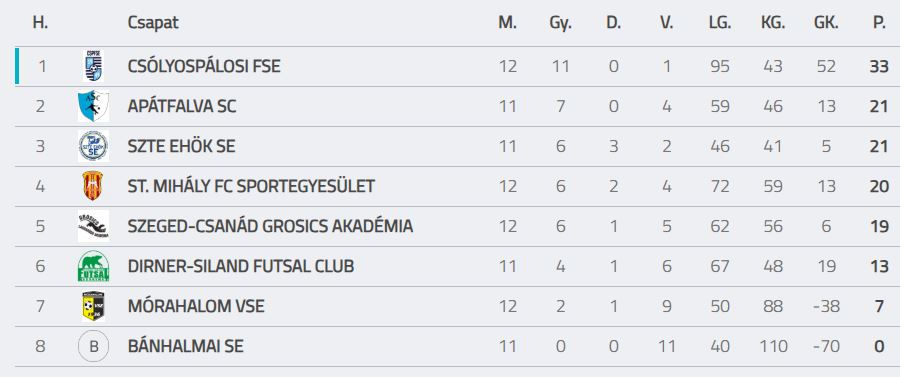Click the Bánhalmai SE placeholder B icon
Viewport: 900px width, 377px height.
click(93, 347)
